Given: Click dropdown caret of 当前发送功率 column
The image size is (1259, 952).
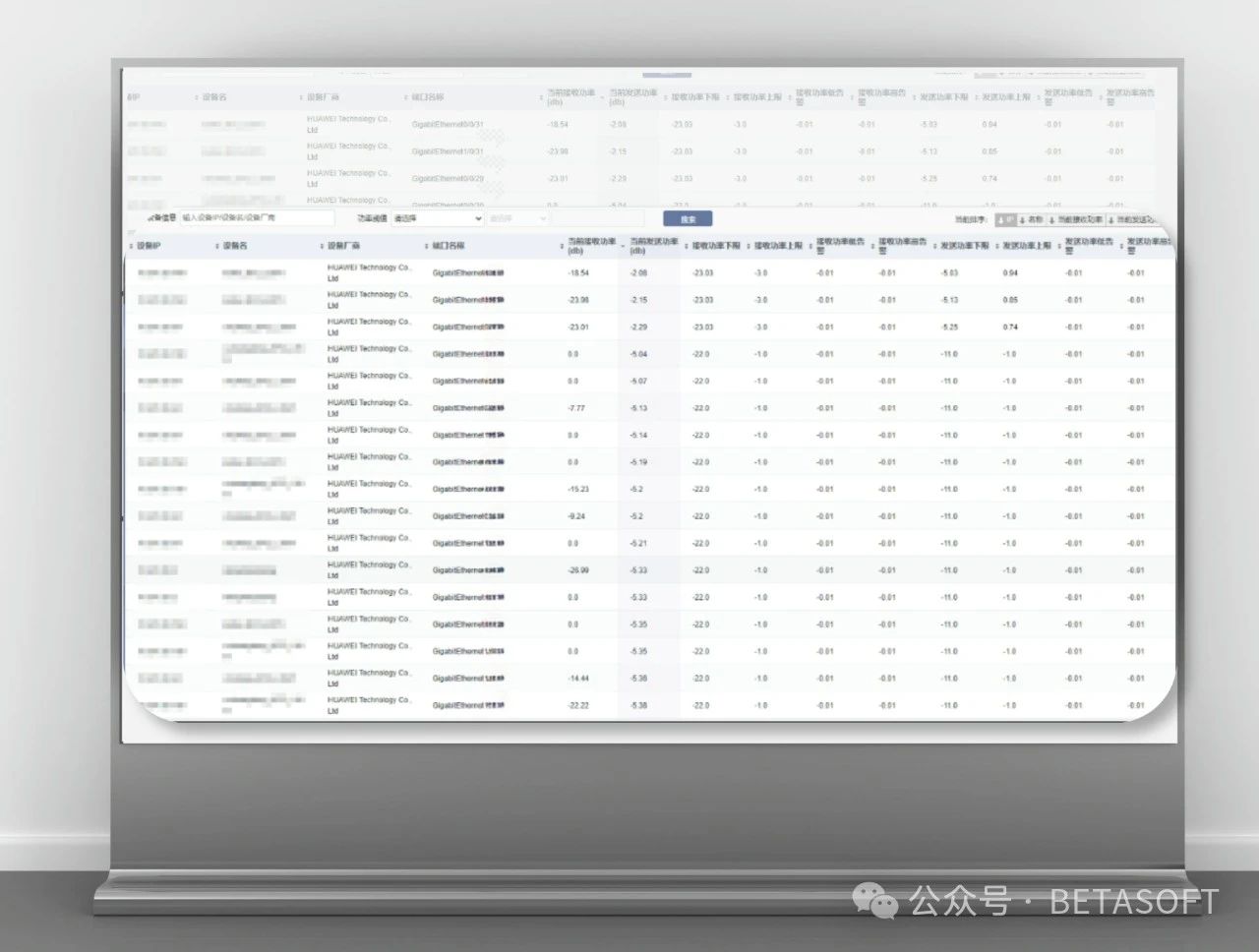Looking at the screenshot, I should pos(623,246).
